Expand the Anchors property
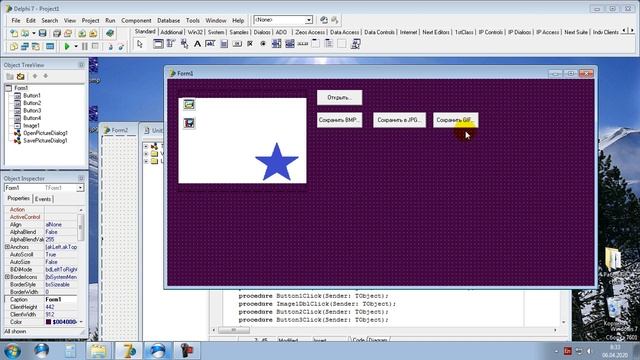The width and height of the screenshot is (640, 360). (7, 247)
